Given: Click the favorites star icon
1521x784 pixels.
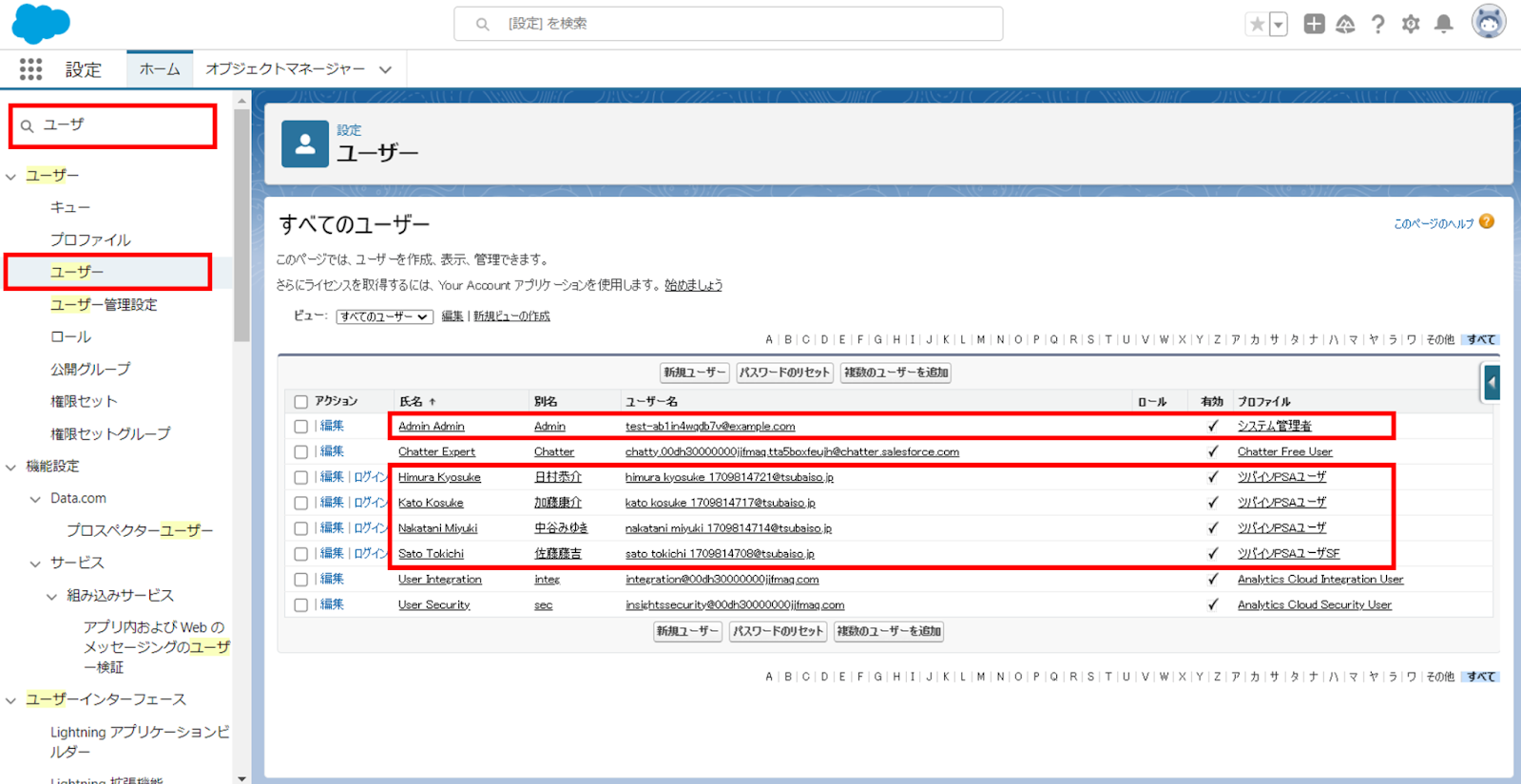Looking at the screenshot, I should pyautogui.click(x=1257, y=25).
